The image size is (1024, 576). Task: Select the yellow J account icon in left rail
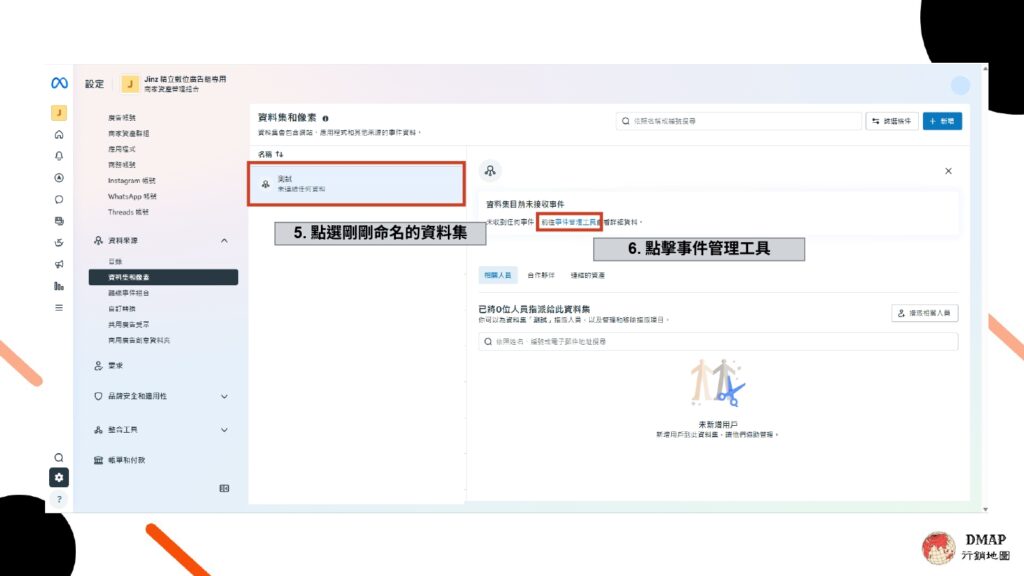59,113
